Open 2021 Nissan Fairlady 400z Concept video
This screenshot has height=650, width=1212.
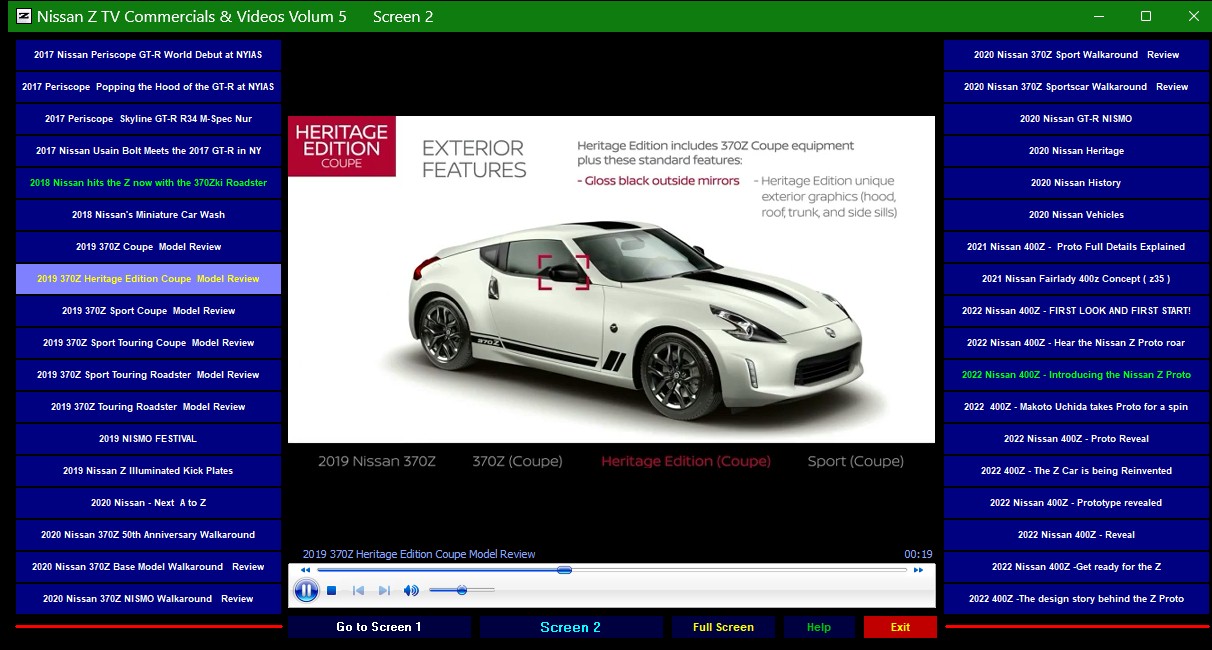click(1076, 279)
